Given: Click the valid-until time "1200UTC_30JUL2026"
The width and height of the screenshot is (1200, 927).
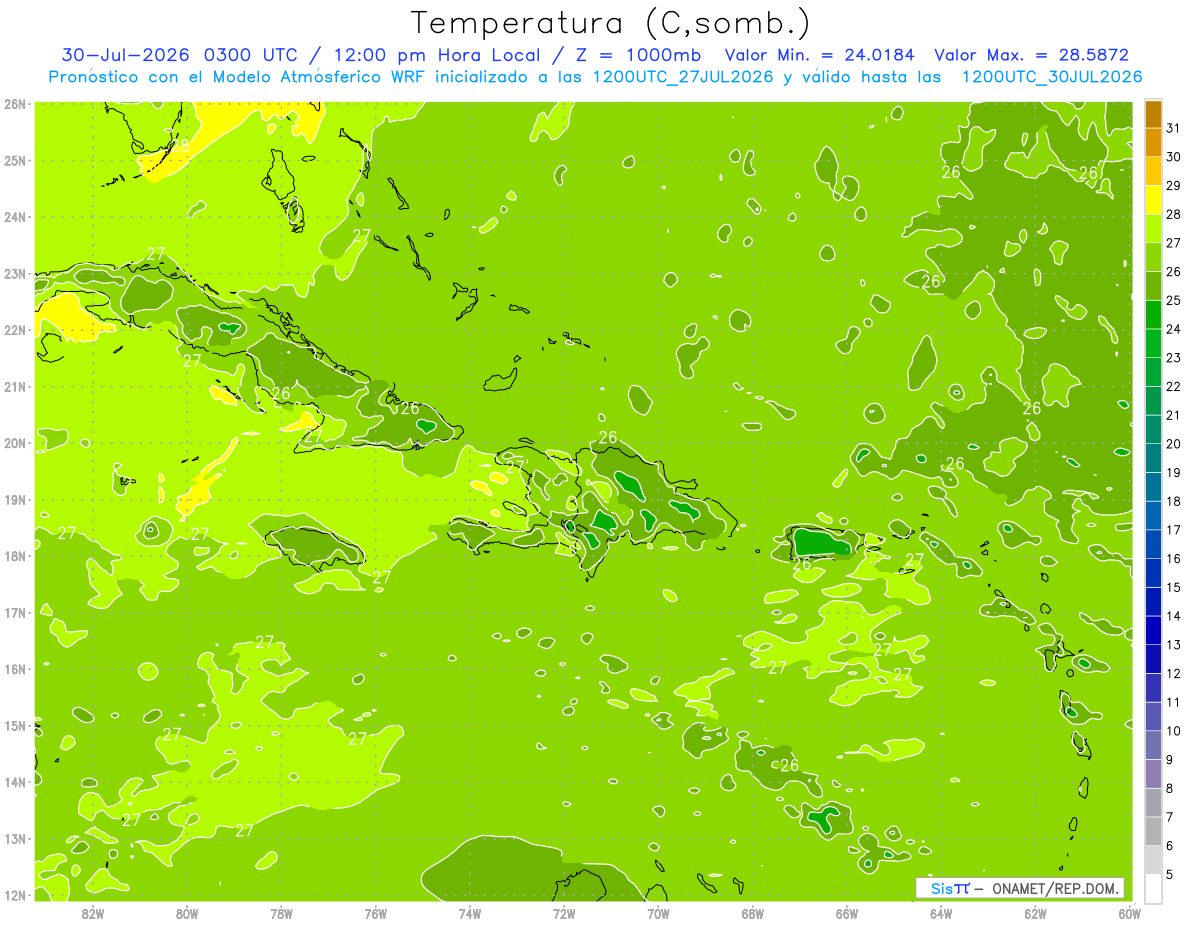Looking at the screenshot, I should click(1051, 76).
